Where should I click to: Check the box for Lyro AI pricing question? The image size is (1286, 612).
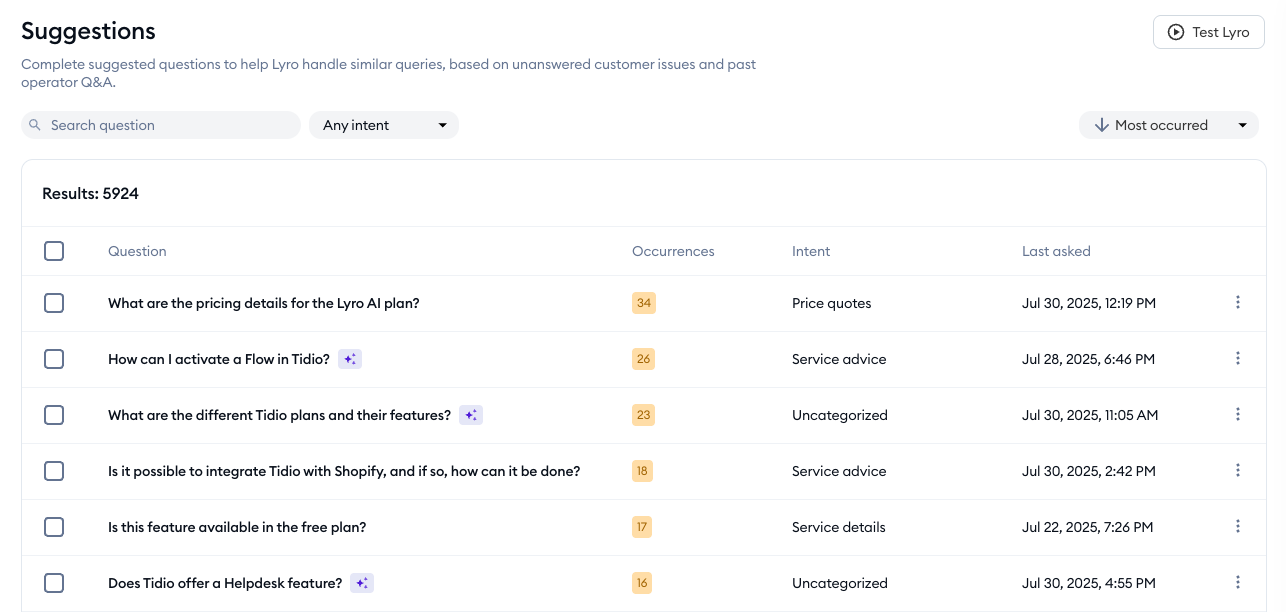coord(54,303)
